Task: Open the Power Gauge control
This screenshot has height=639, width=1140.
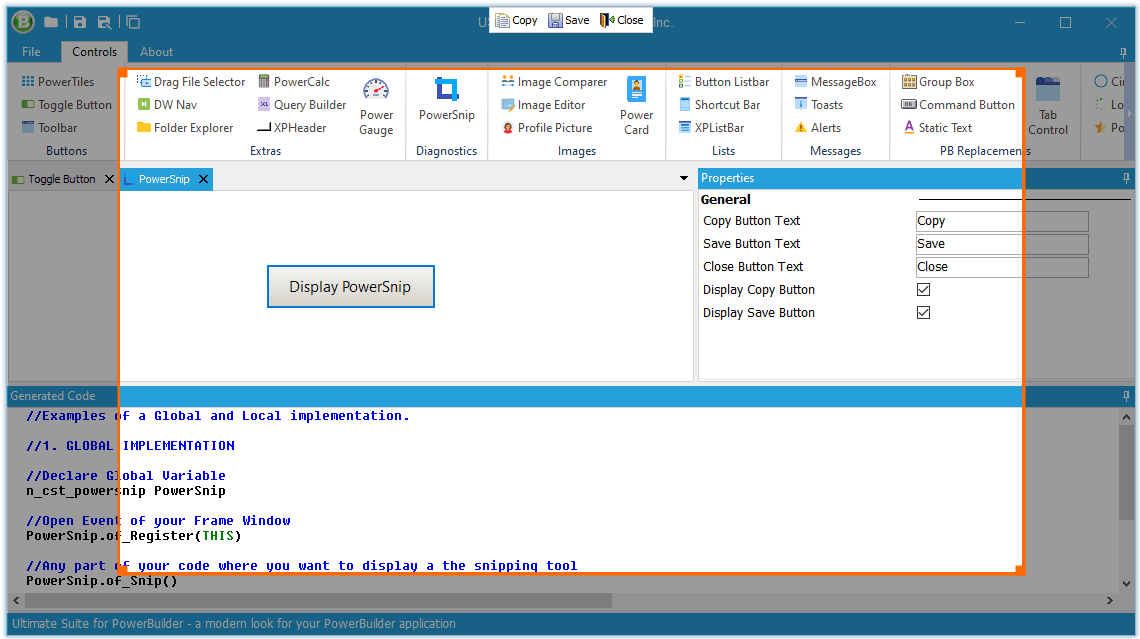Action: [376, 106]
